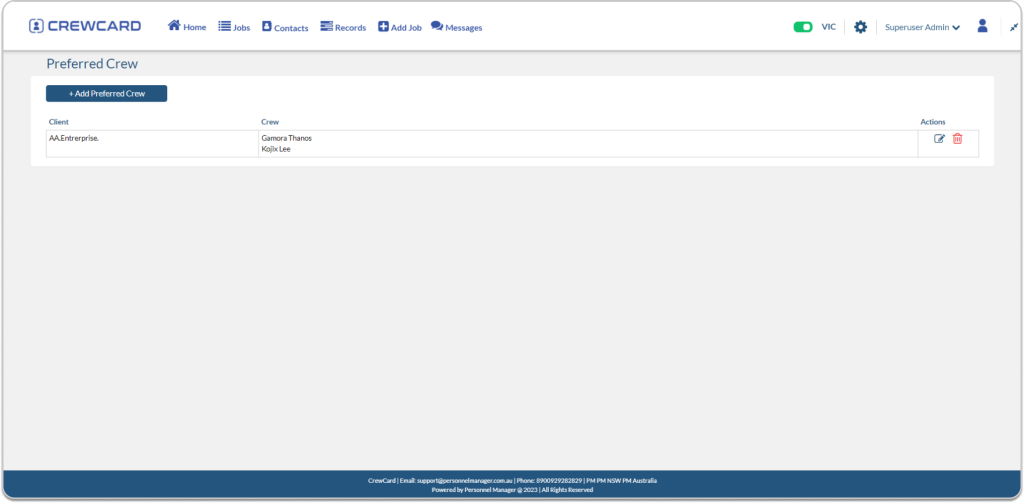Click the Gamora Thanos crew name
Image resolution: width=1024 pixels, height=503 pixels.
click(286, 138)
